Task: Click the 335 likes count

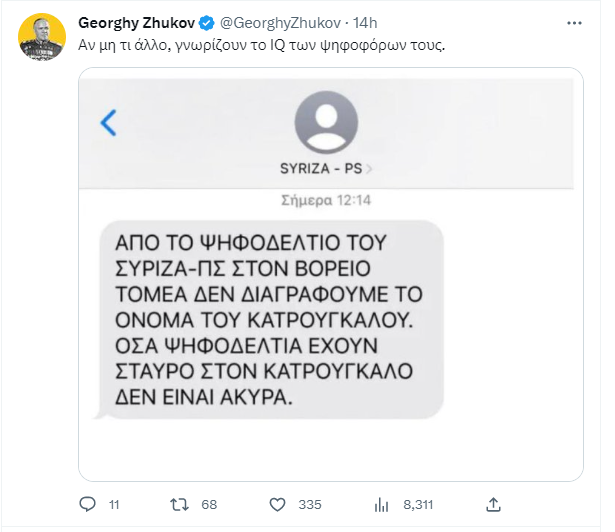Action: tap(309, 503)
